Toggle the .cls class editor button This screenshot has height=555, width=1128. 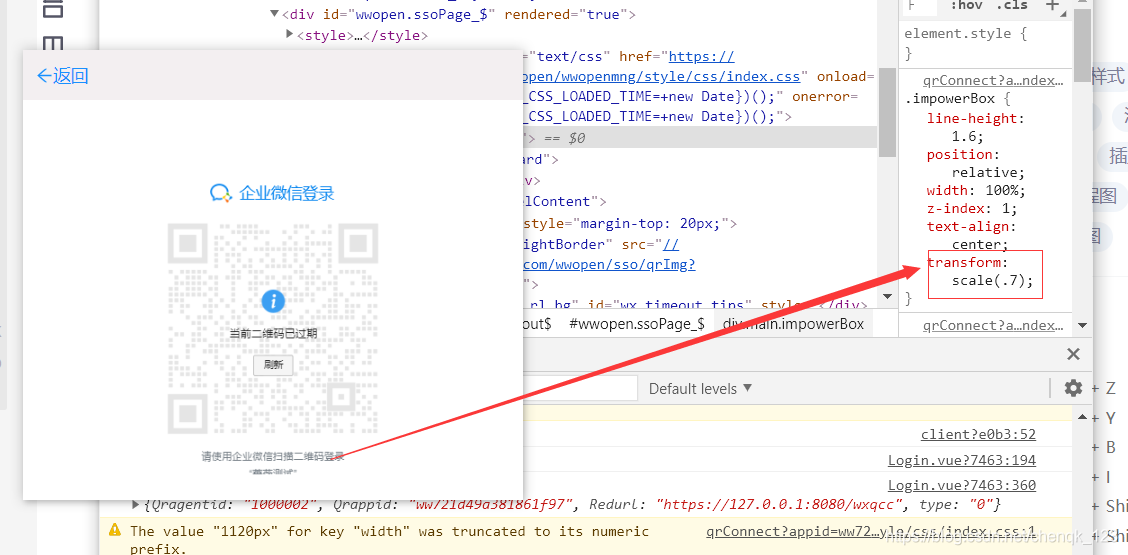[x=1011, y=6]
